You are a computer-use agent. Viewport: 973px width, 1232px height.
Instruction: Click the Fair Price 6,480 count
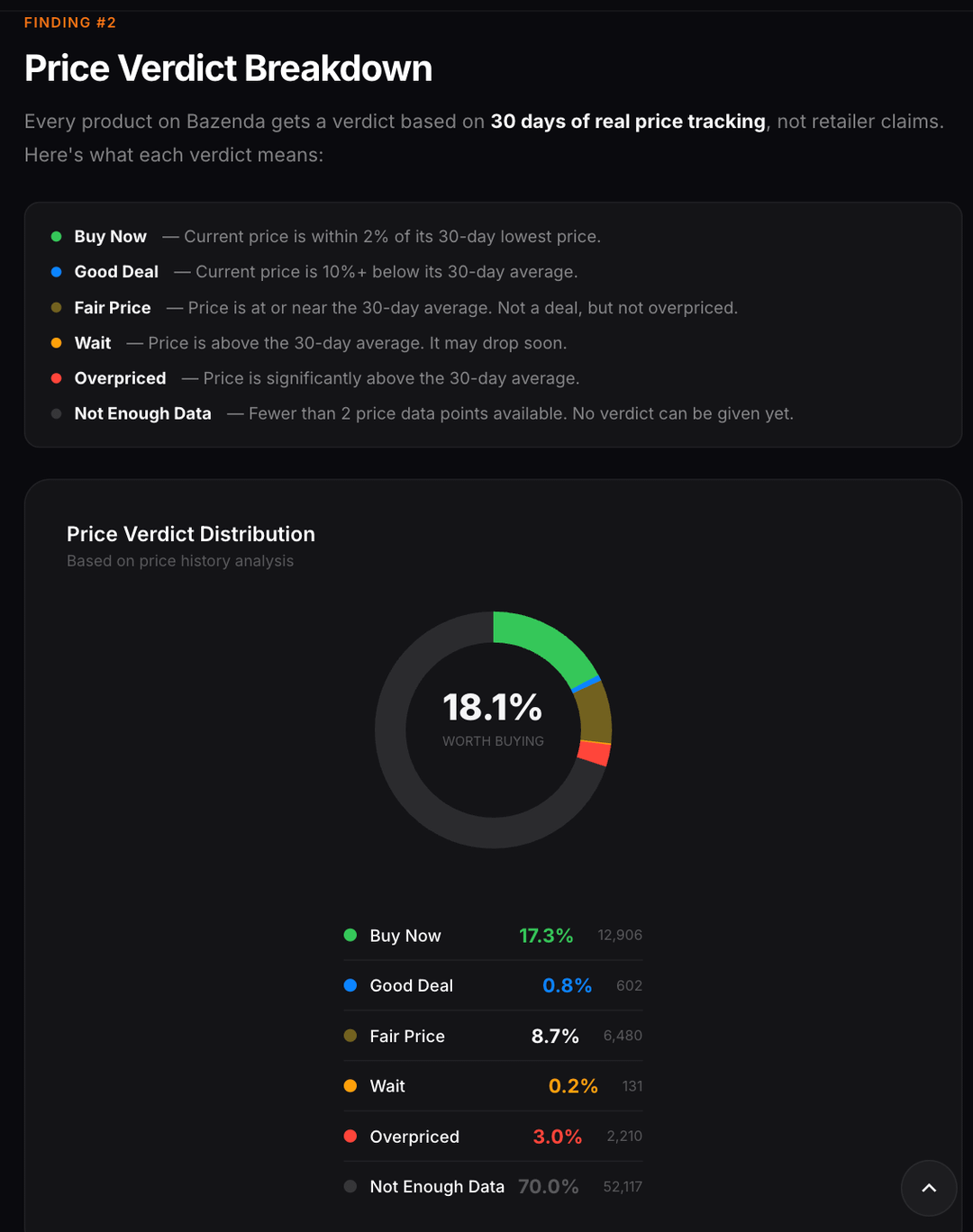(623, 1037)
